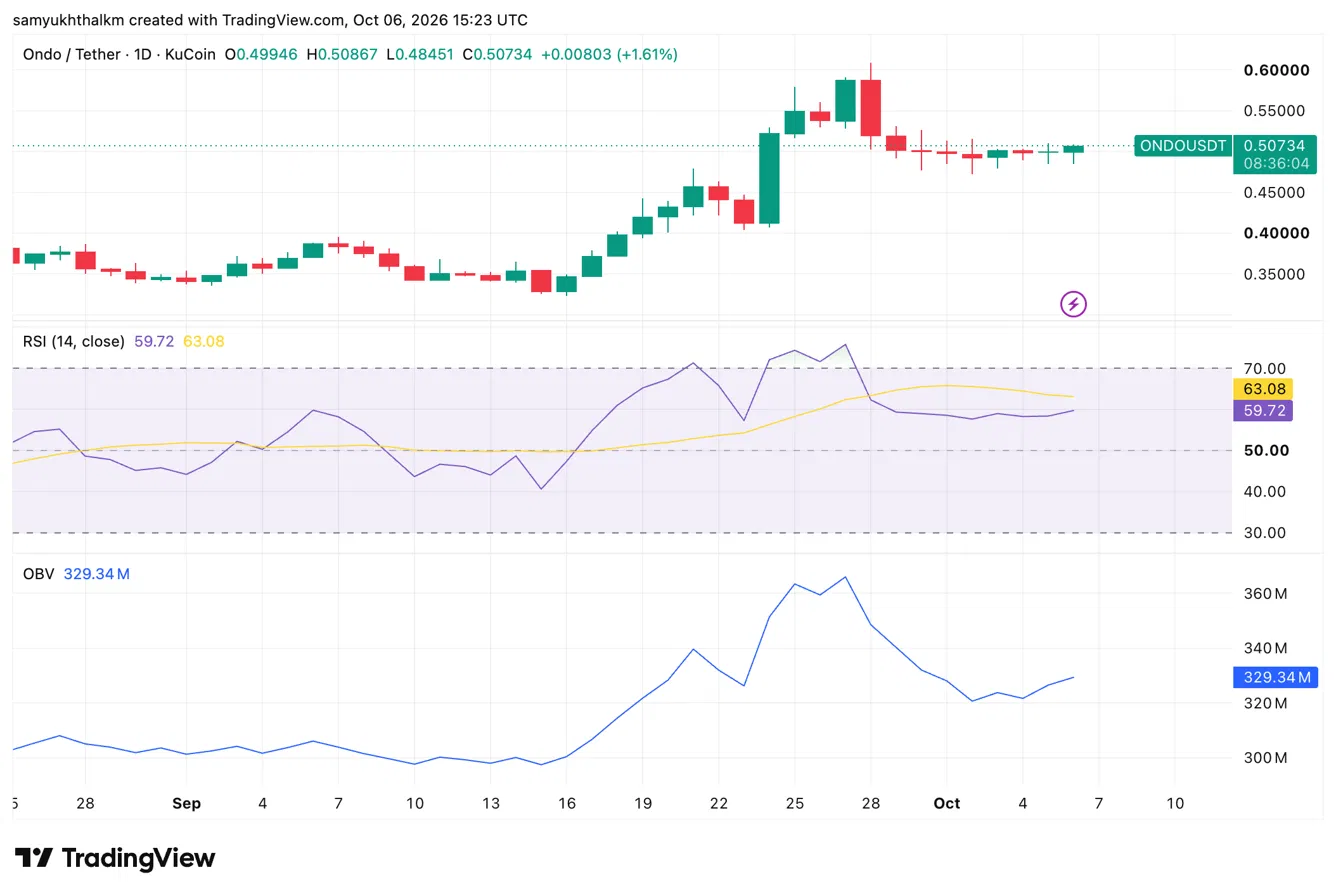
Task: Click the yellow 63.08 RSI axis tag
Action: tap(1264, 389)
